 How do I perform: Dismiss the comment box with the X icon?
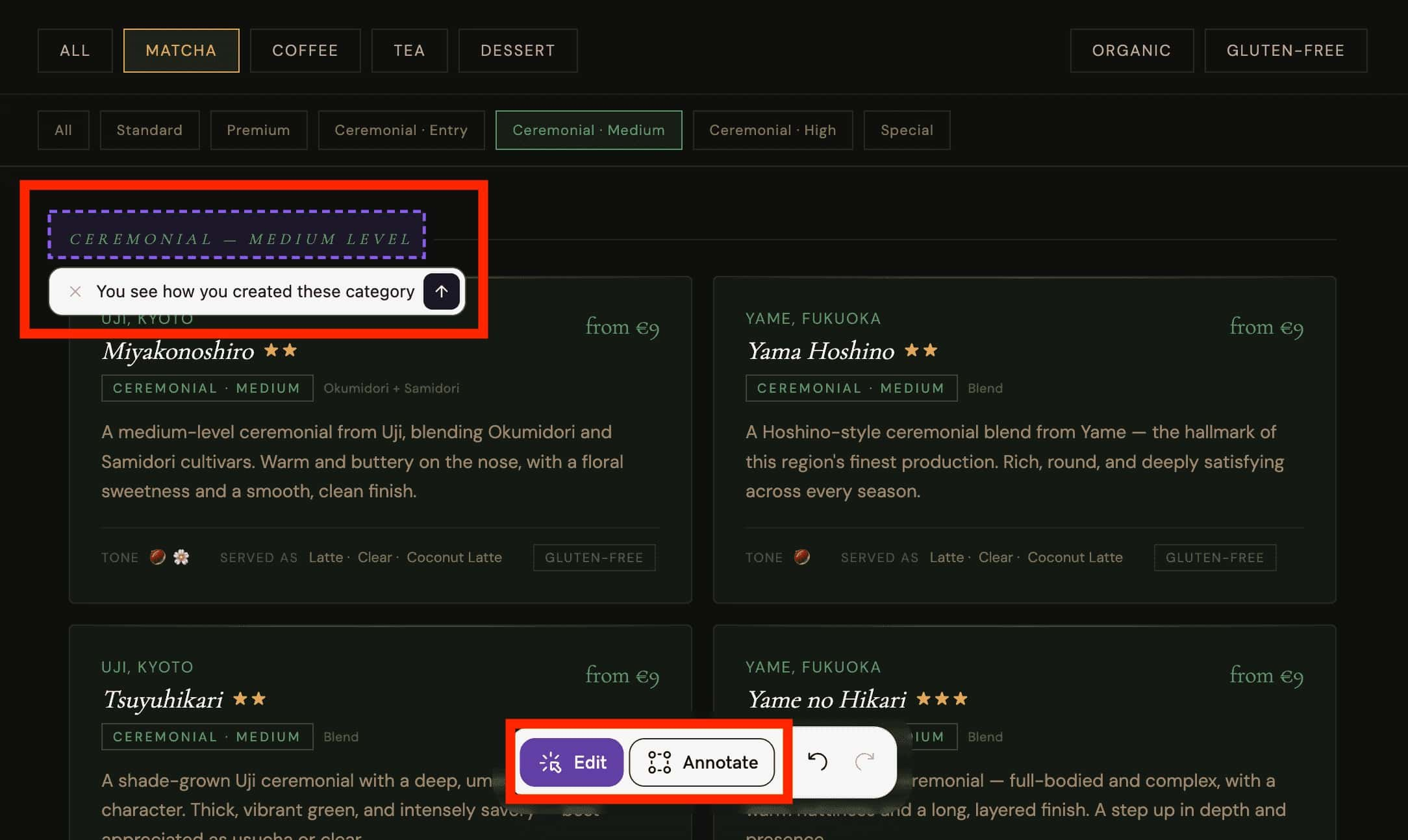tap(75, 291)
